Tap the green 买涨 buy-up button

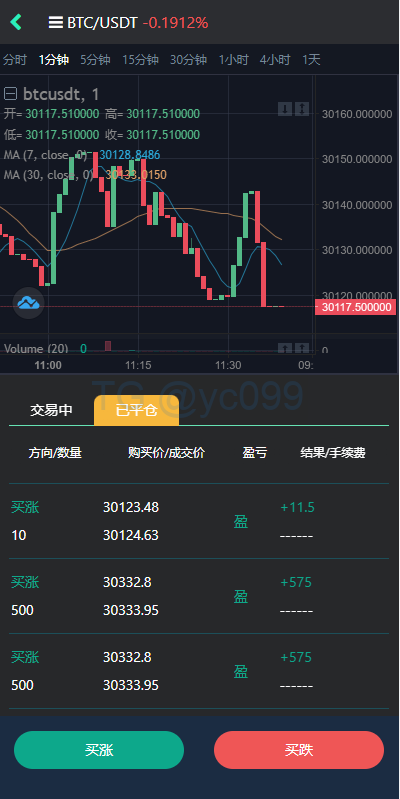(x=99, y=750)
